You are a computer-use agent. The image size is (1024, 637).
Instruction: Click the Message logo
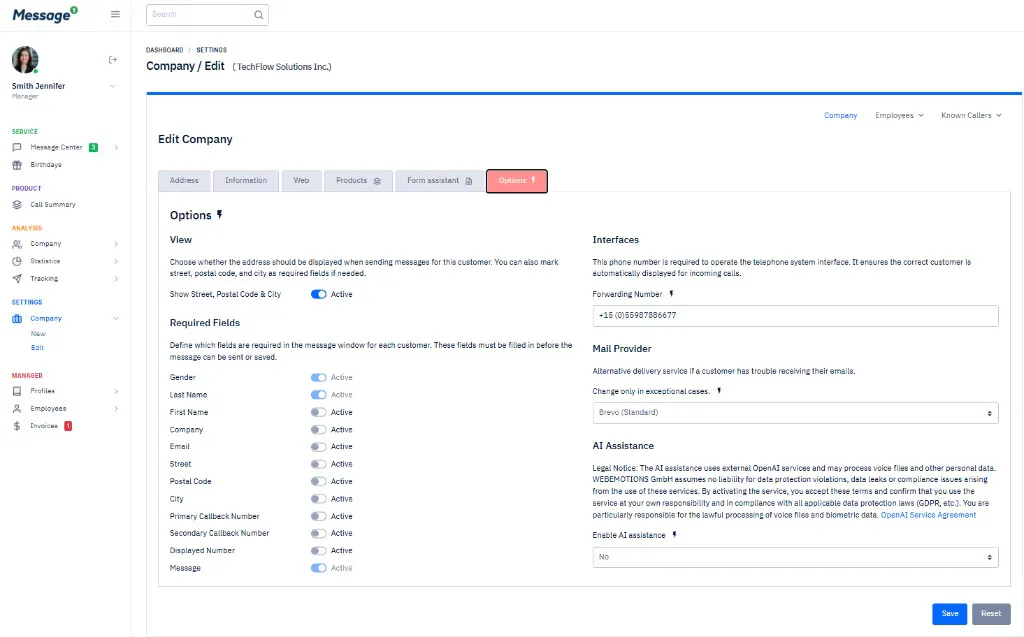tap(45, 14)
